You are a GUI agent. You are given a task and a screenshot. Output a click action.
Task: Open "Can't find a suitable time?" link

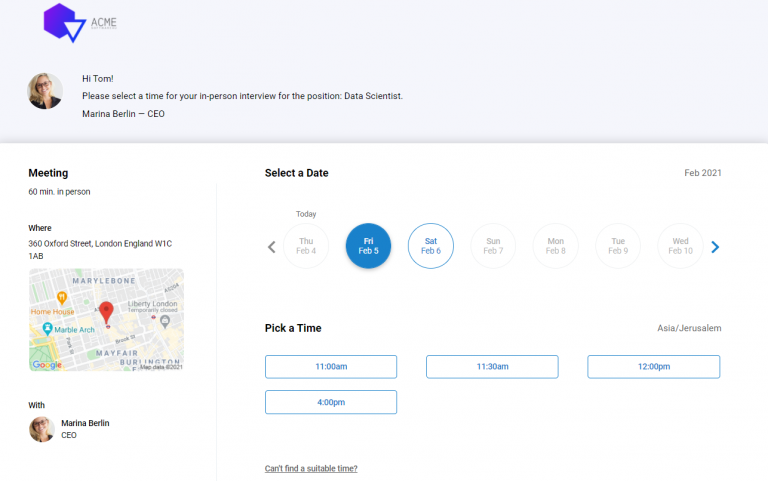(x=311, y=468)
